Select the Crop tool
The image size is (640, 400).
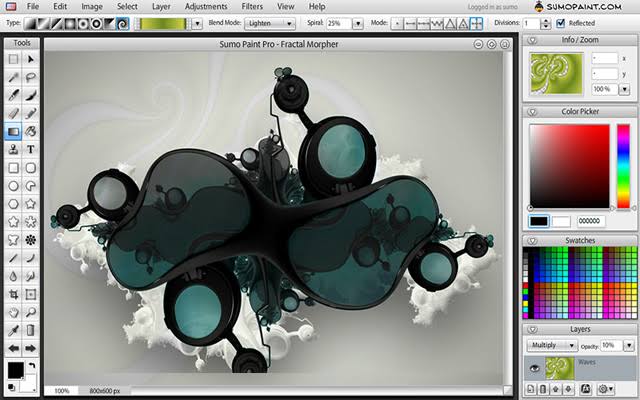tap(13, 294)
